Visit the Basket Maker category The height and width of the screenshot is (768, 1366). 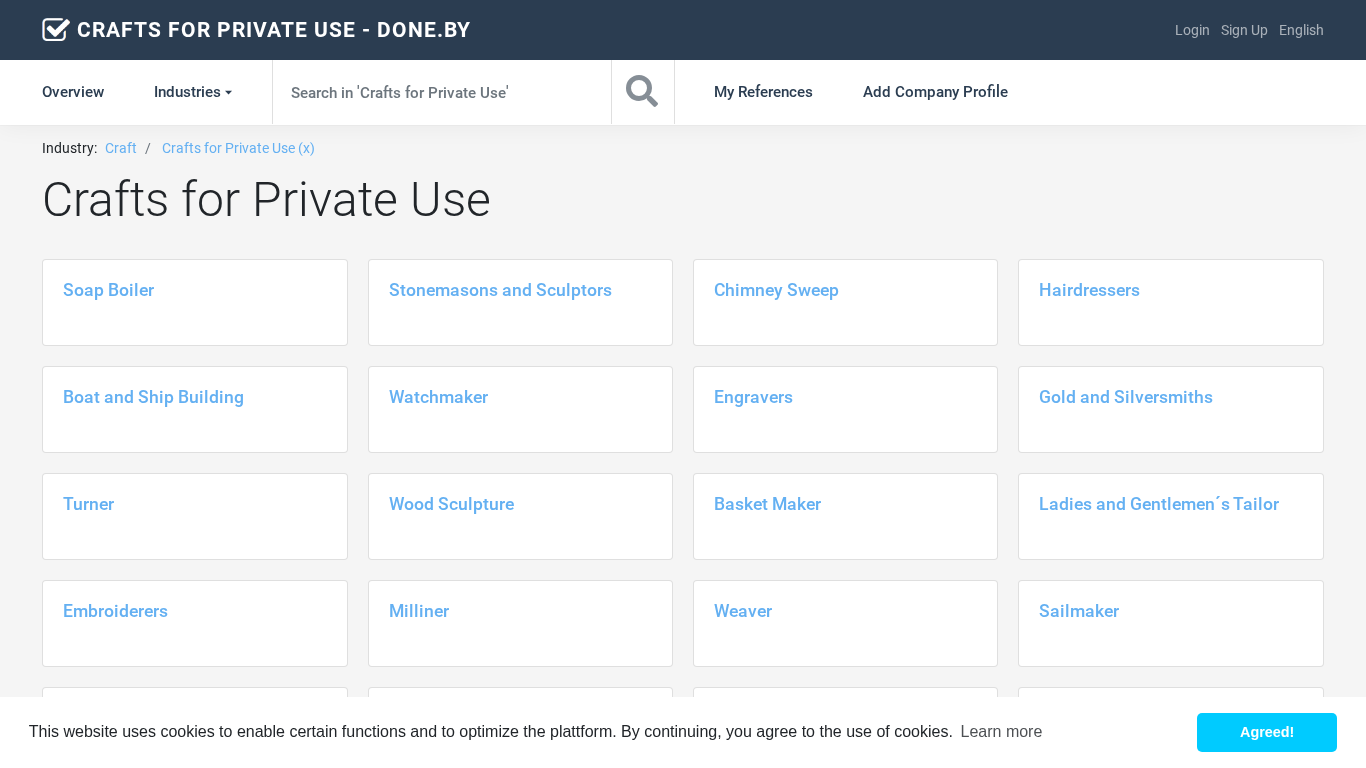pos(767,504)
